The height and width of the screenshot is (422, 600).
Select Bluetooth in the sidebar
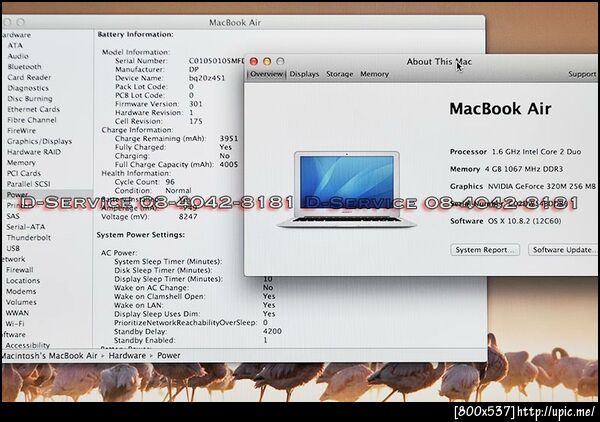(24, 67)
